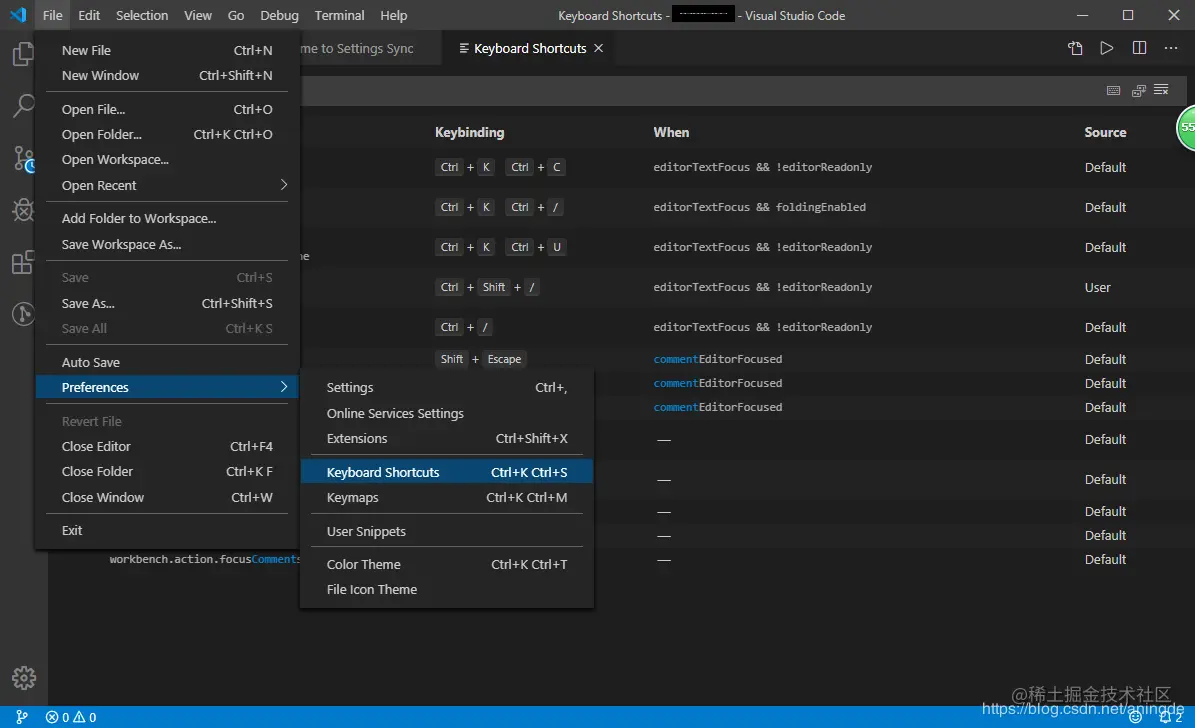Image resolution: width=1195 pixels, height=728 pixels.
Task: Click the Keybinding column header
Action: click(469, 132)
